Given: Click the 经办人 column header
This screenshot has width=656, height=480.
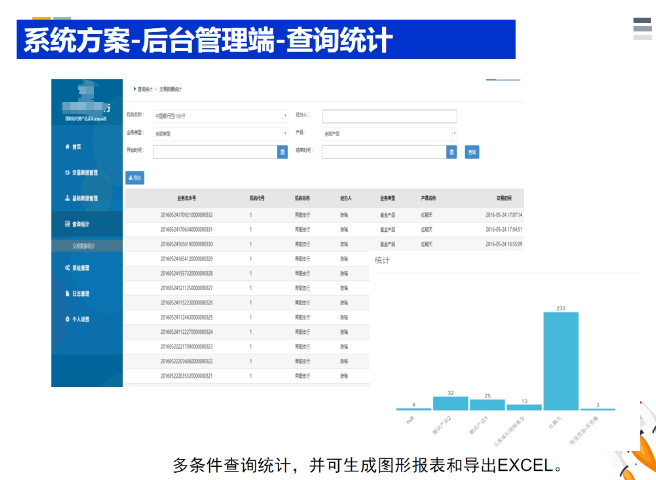Looking at the screenshot, I should click(x=346, y=198).
